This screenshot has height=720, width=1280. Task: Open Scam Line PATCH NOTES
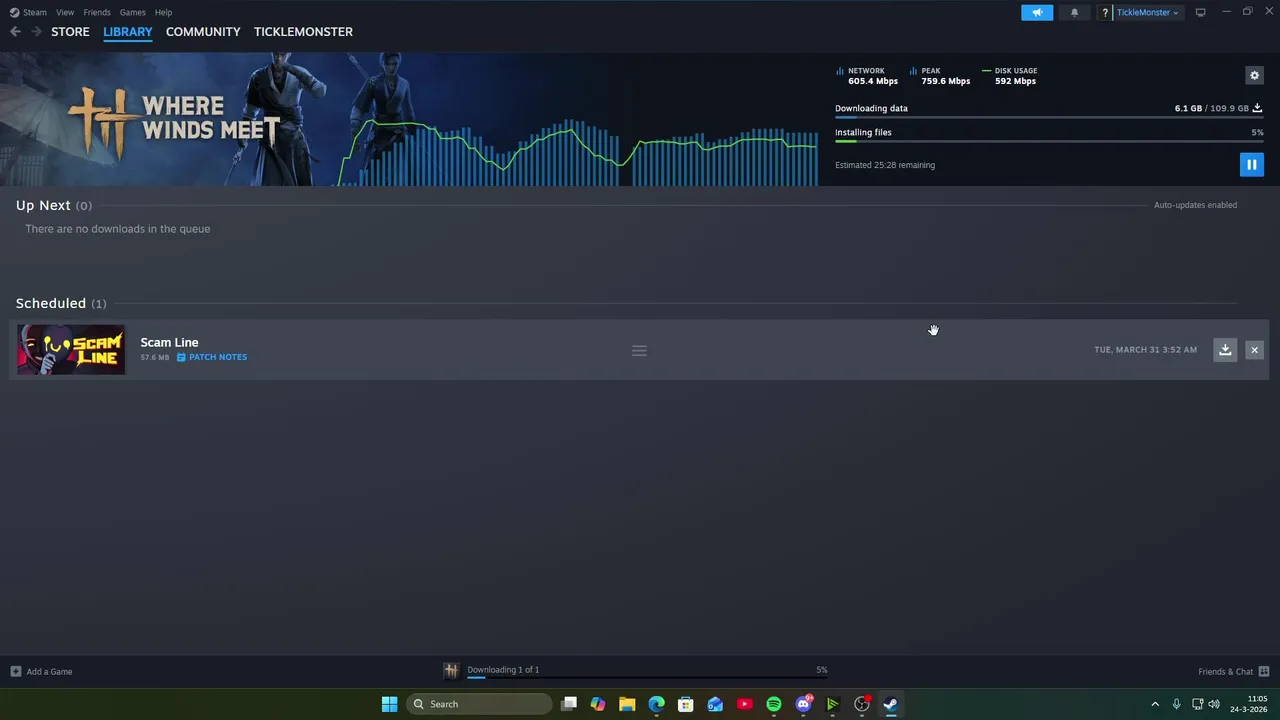[x=212, y=357]
